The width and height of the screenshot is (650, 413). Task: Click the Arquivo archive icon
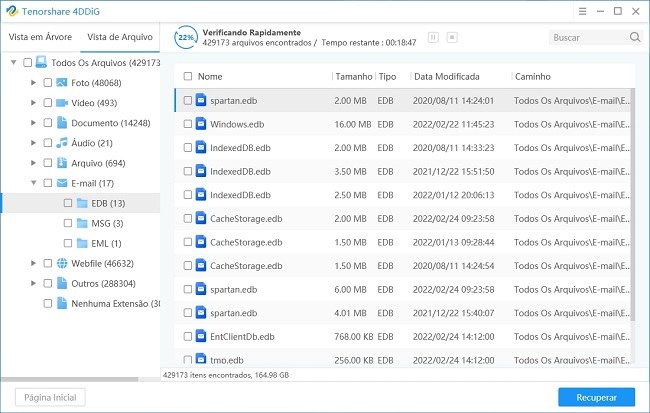62,163
